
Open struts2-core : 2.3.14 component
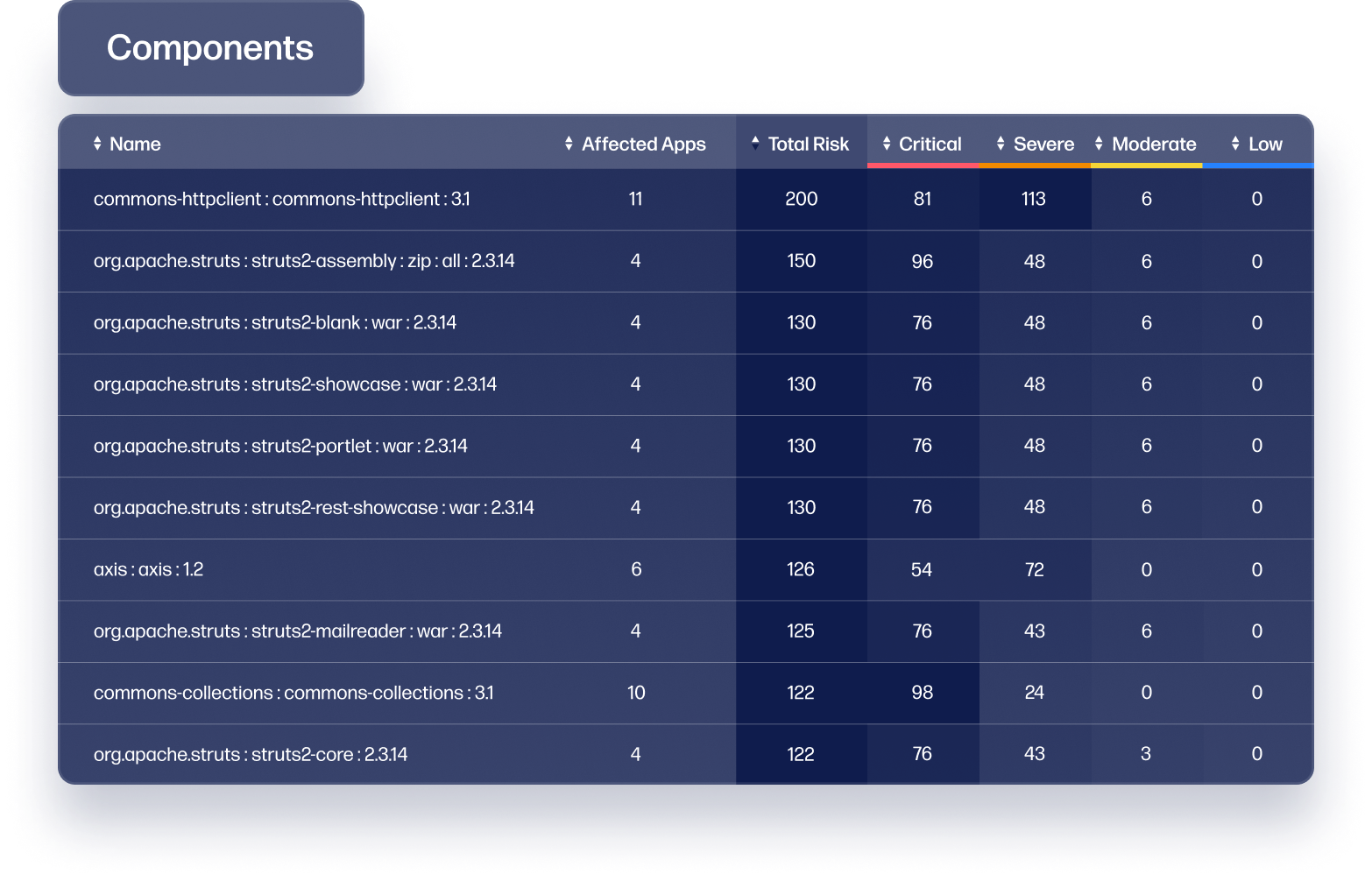[251, 755]
